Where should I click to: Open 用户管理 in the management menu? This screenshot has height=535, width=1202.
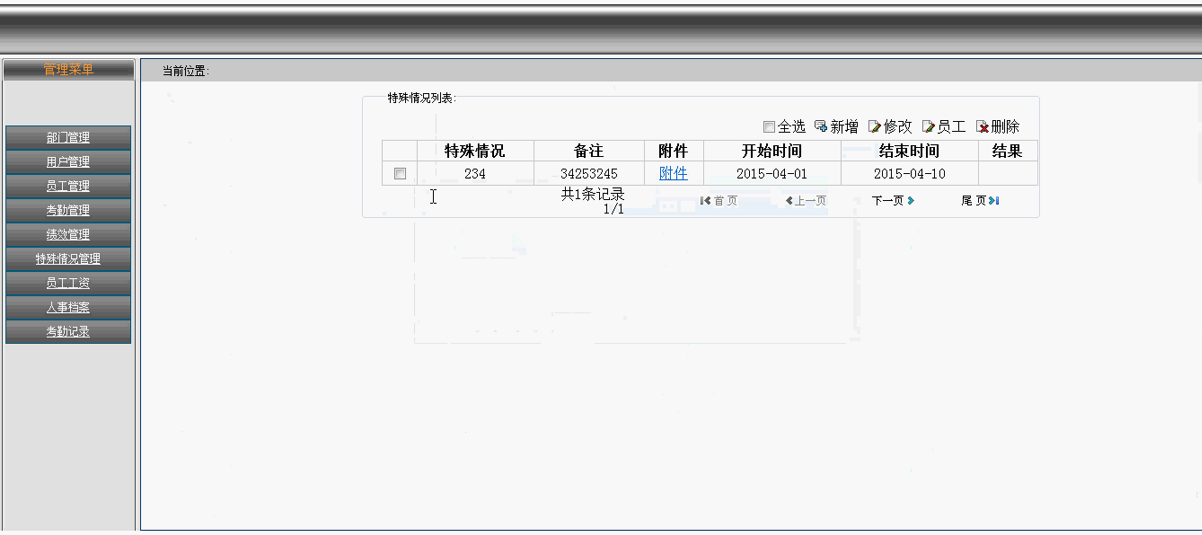(68, 162)
